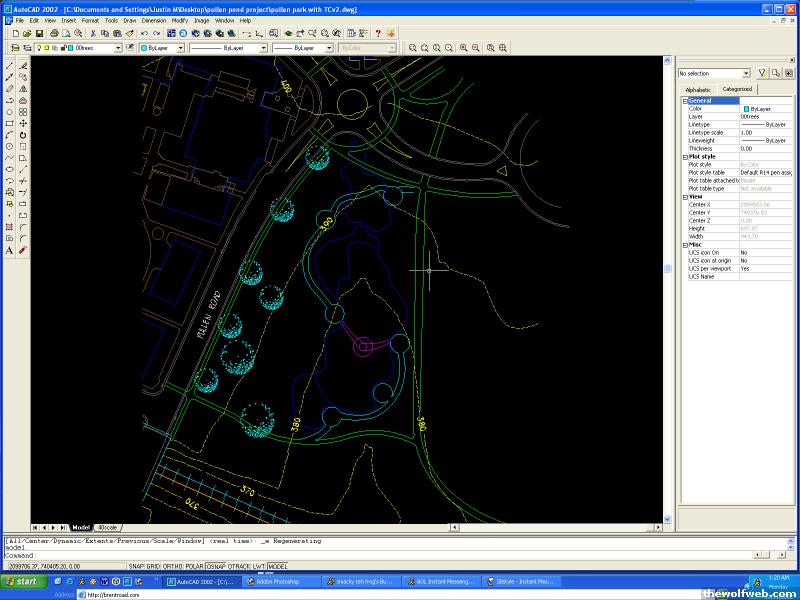This screenshot has width=800, height=600.
Task: Switch to the Alphabetic tab
Action: coord(698,89)
